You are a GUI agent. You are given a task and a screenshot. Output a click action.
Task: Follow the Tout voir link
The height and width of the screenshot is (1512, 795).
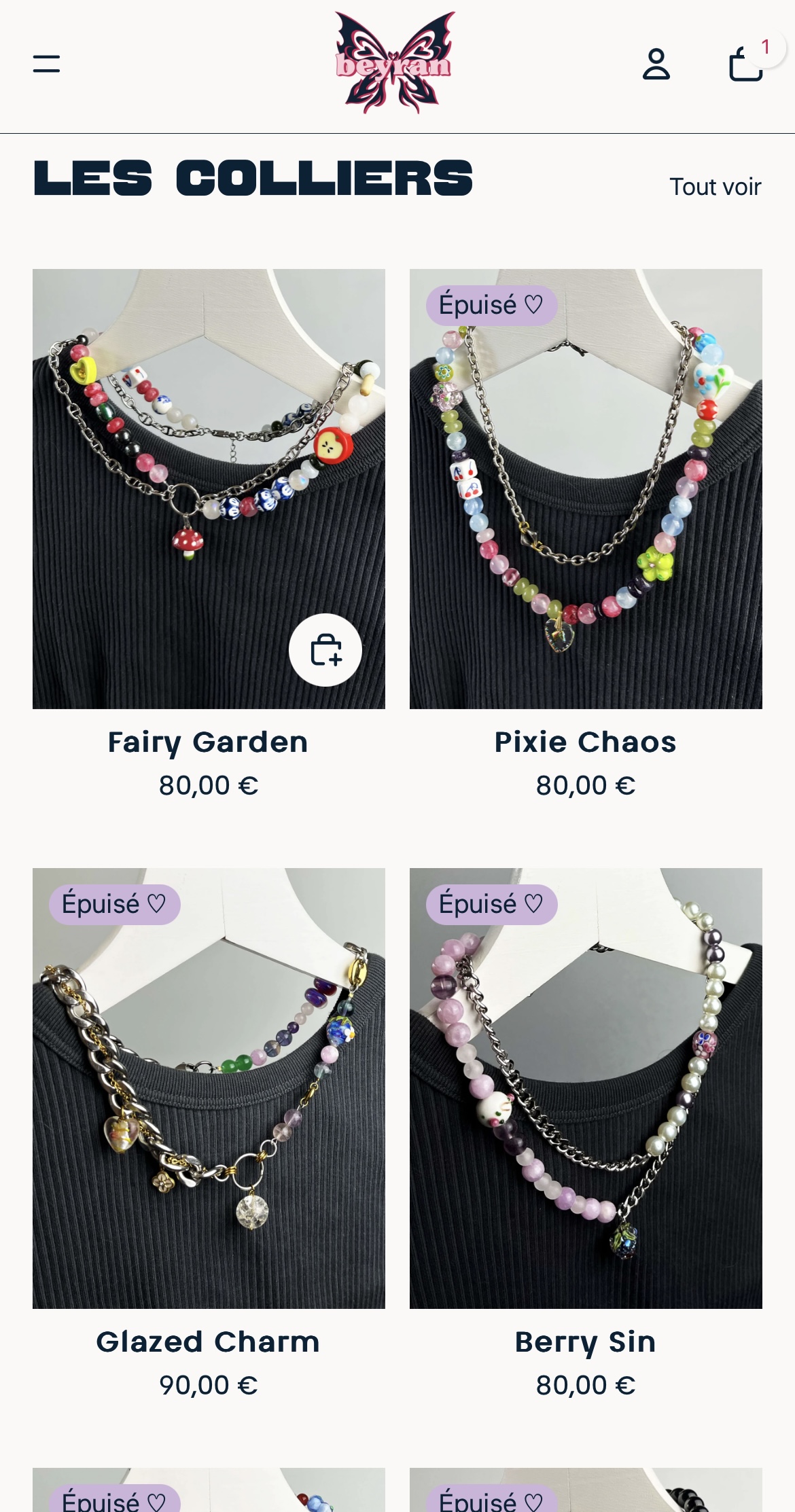(x=715, y=187)
